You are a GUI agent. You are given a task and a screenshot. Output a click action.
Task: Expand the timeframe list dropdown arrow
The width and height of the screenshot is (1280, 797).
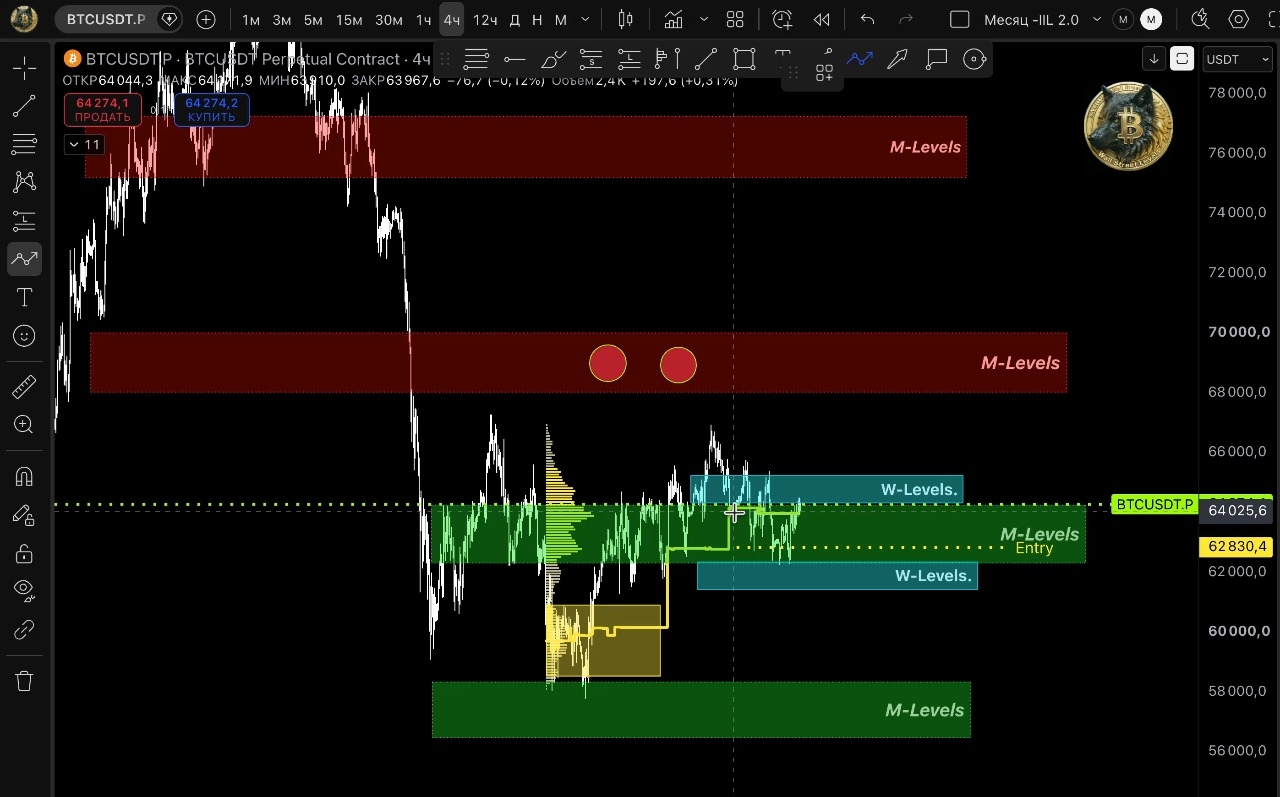point(585,20)
